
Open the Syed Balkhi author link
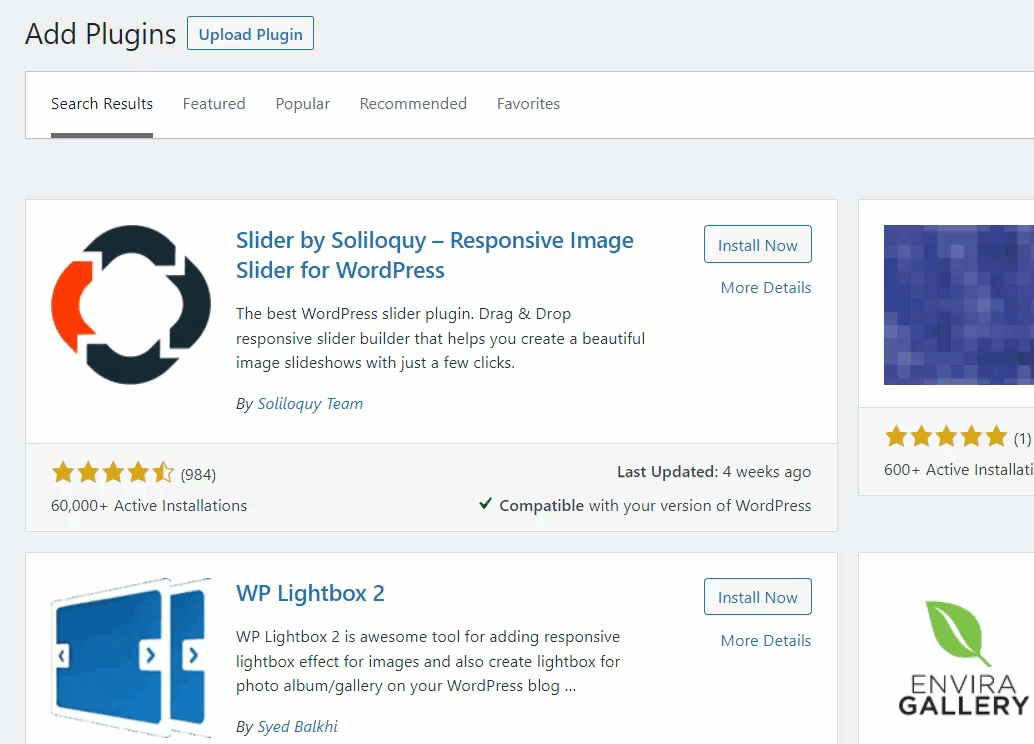click(297, 727)
